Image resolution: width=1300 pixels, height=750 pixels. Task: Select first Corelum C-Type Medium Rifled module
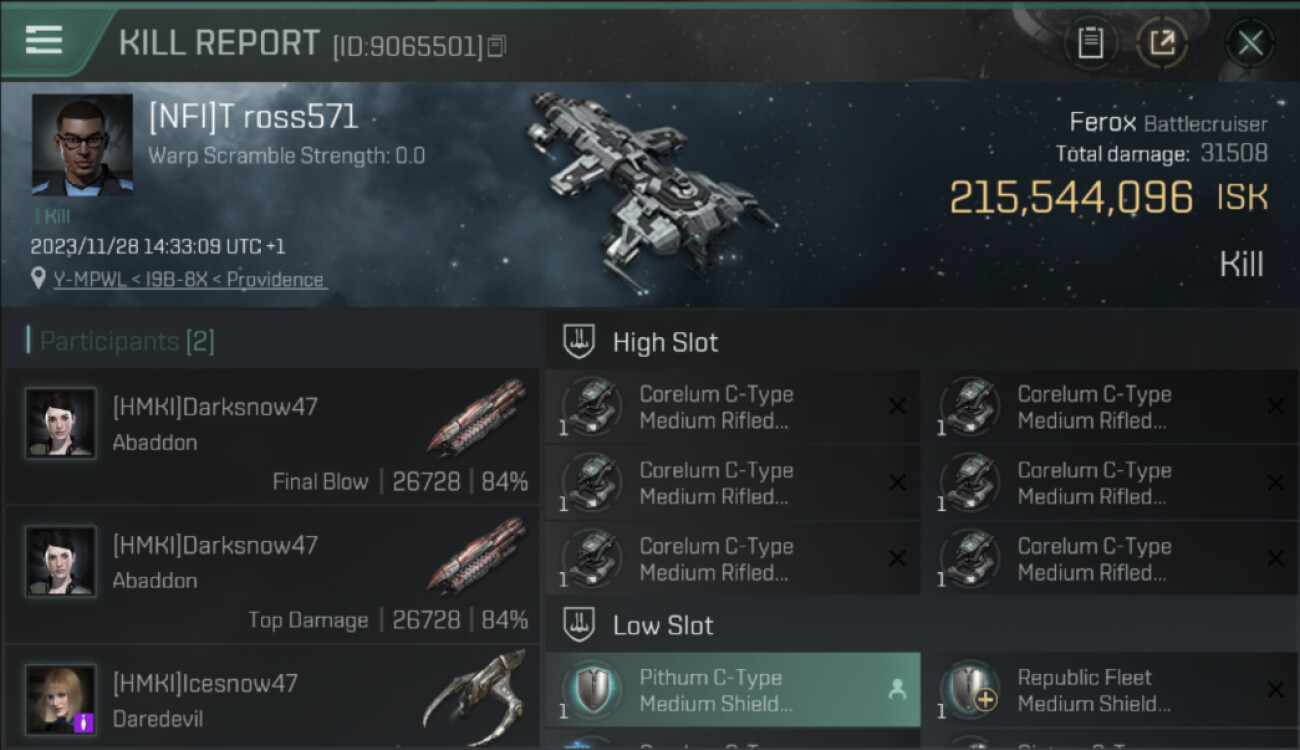click(732, 407)
